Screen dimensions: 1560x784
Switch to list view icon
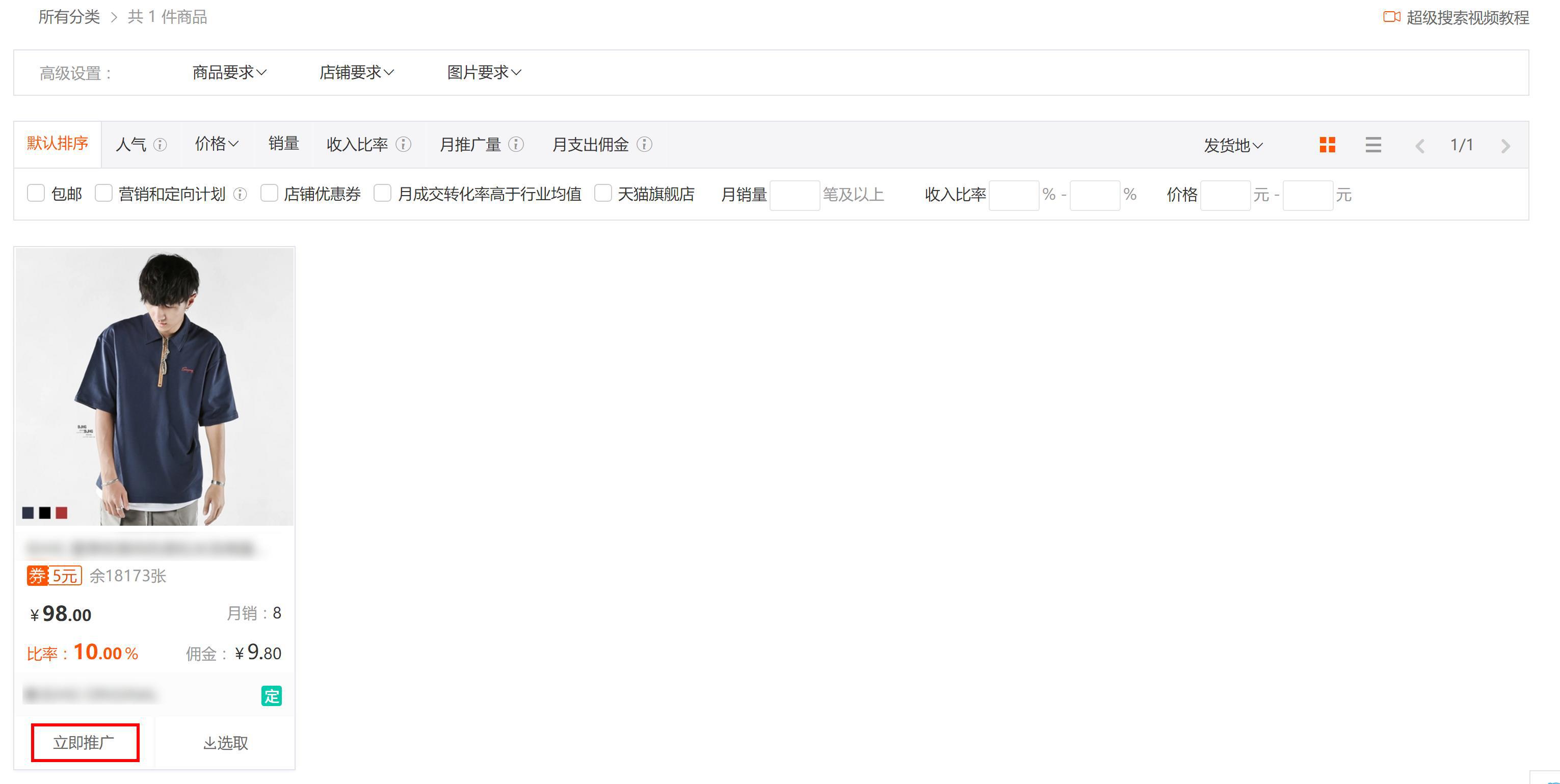tap(1373, 145)
